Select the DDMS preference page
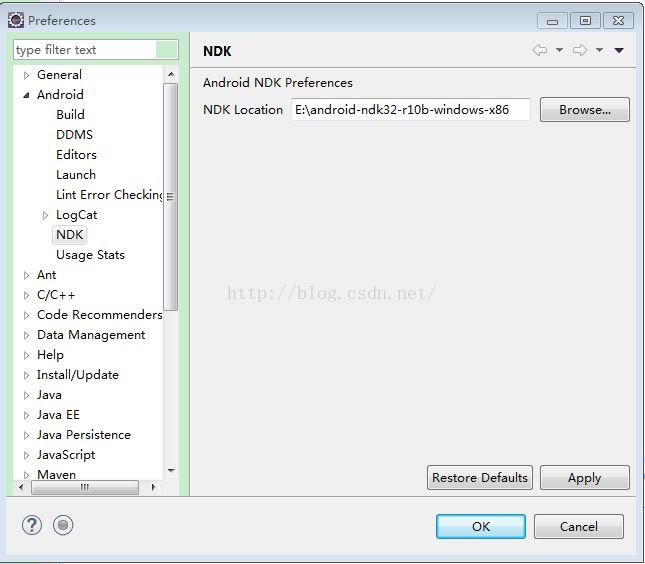Image resolution: width=645 pixels, height=564 pixels. pos(74,135)
